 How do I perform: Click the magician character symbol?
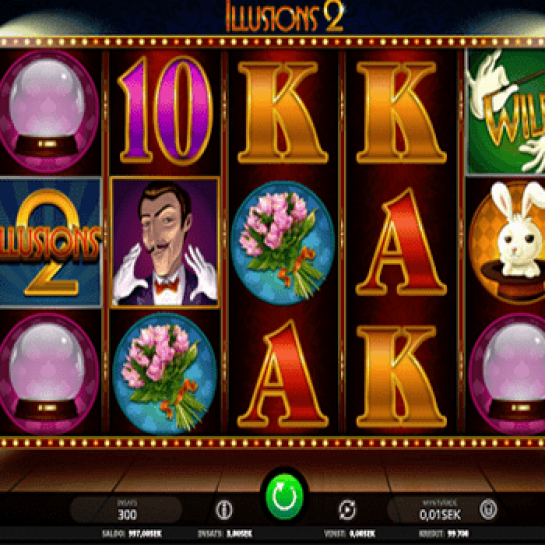point(165,242)
